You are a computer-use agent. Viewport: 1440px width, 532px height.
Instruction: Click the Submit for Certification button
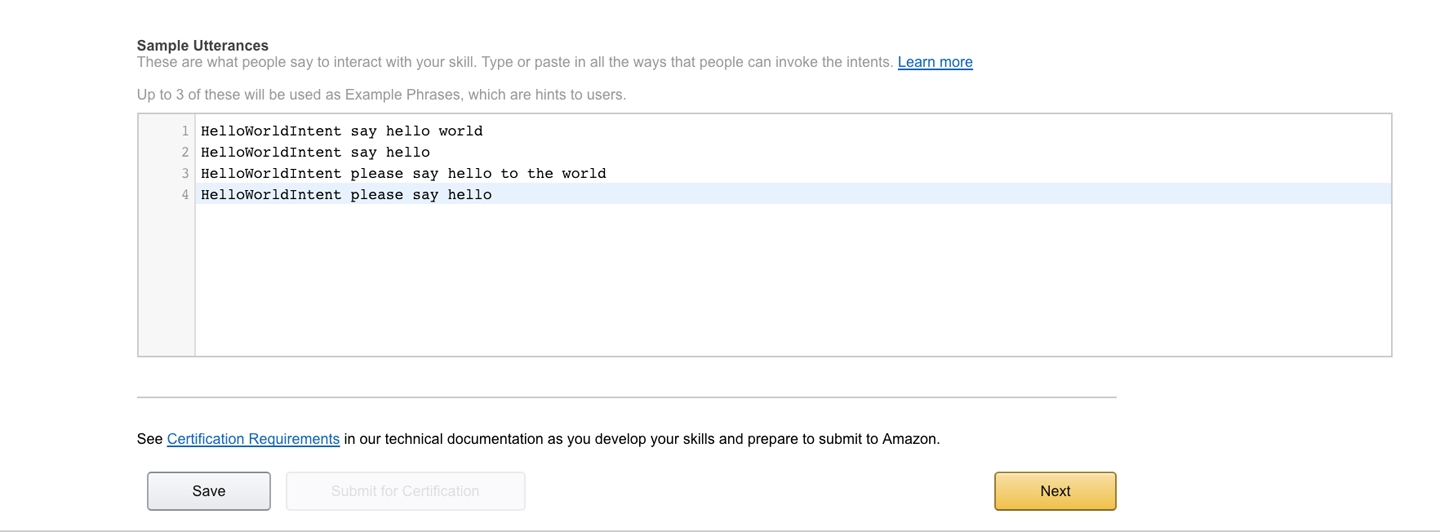coord(405,491)
